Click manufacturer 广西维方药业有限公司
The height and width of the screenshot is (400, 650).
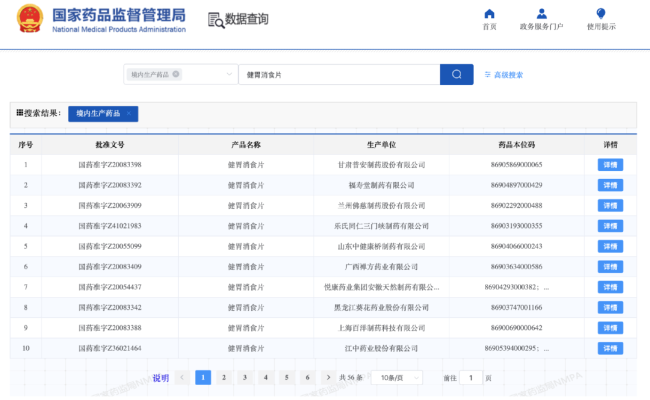pos(381,267)
